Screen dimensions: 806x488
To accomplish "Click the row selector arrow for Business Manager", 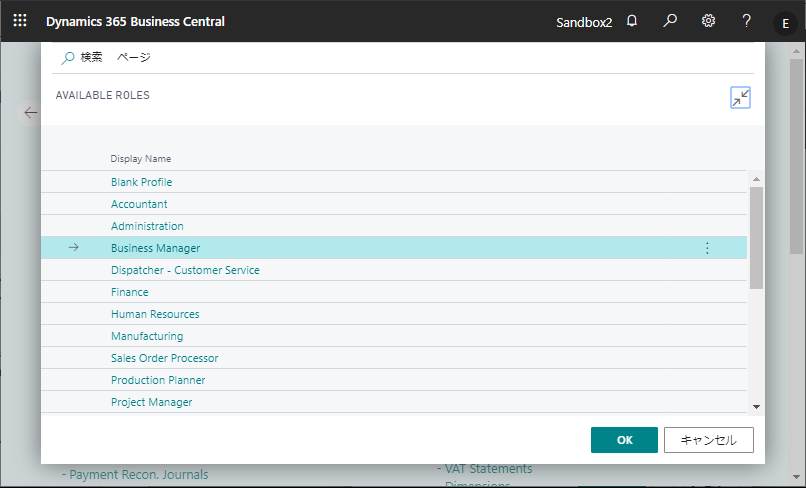I will [74, 248].
